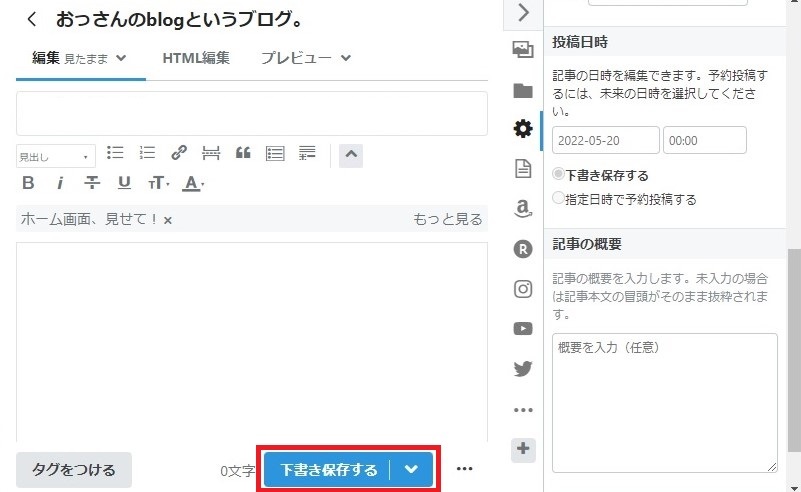The height and width of the screenshot is (492, 801).
Task: Switch to the プレビュー tab
Action: (x=296, y=58)
